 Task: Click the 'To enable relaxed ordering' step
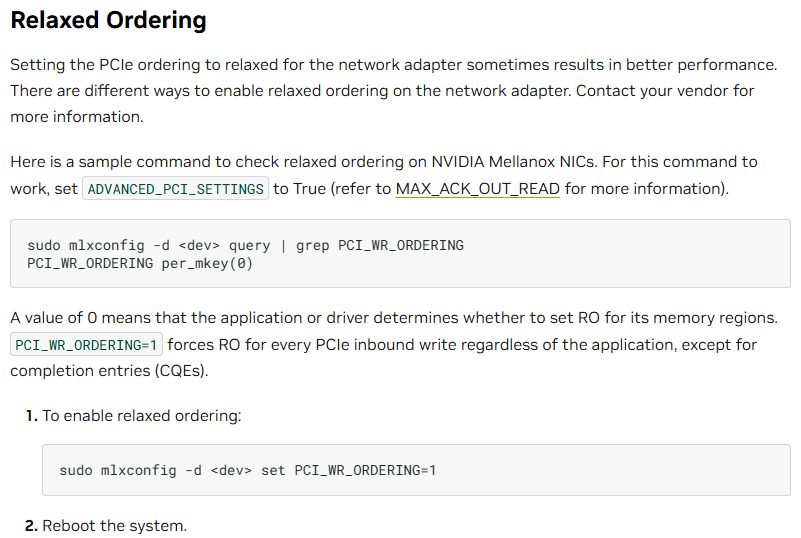click(141, 415)
